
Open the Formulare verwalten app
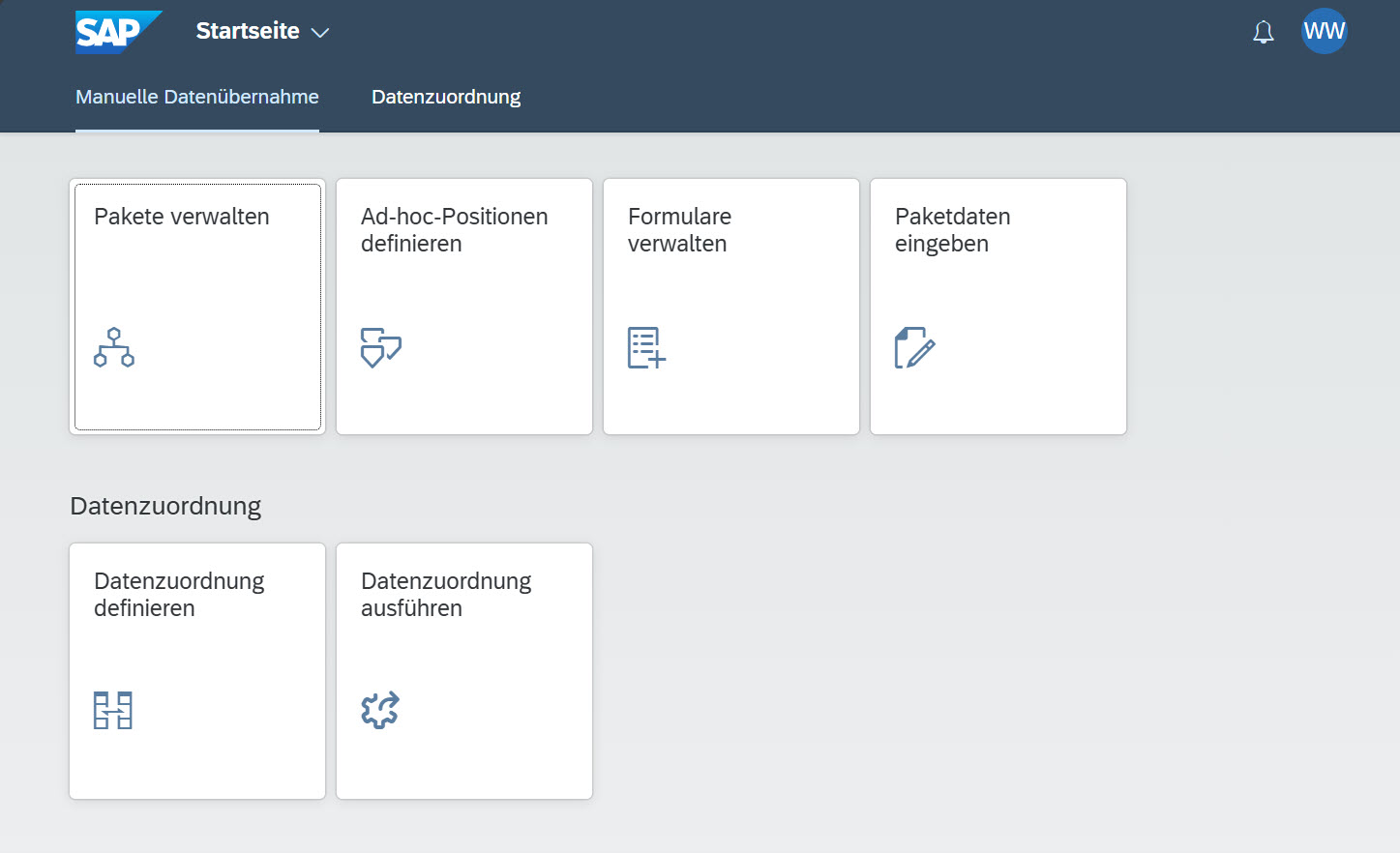730,307
